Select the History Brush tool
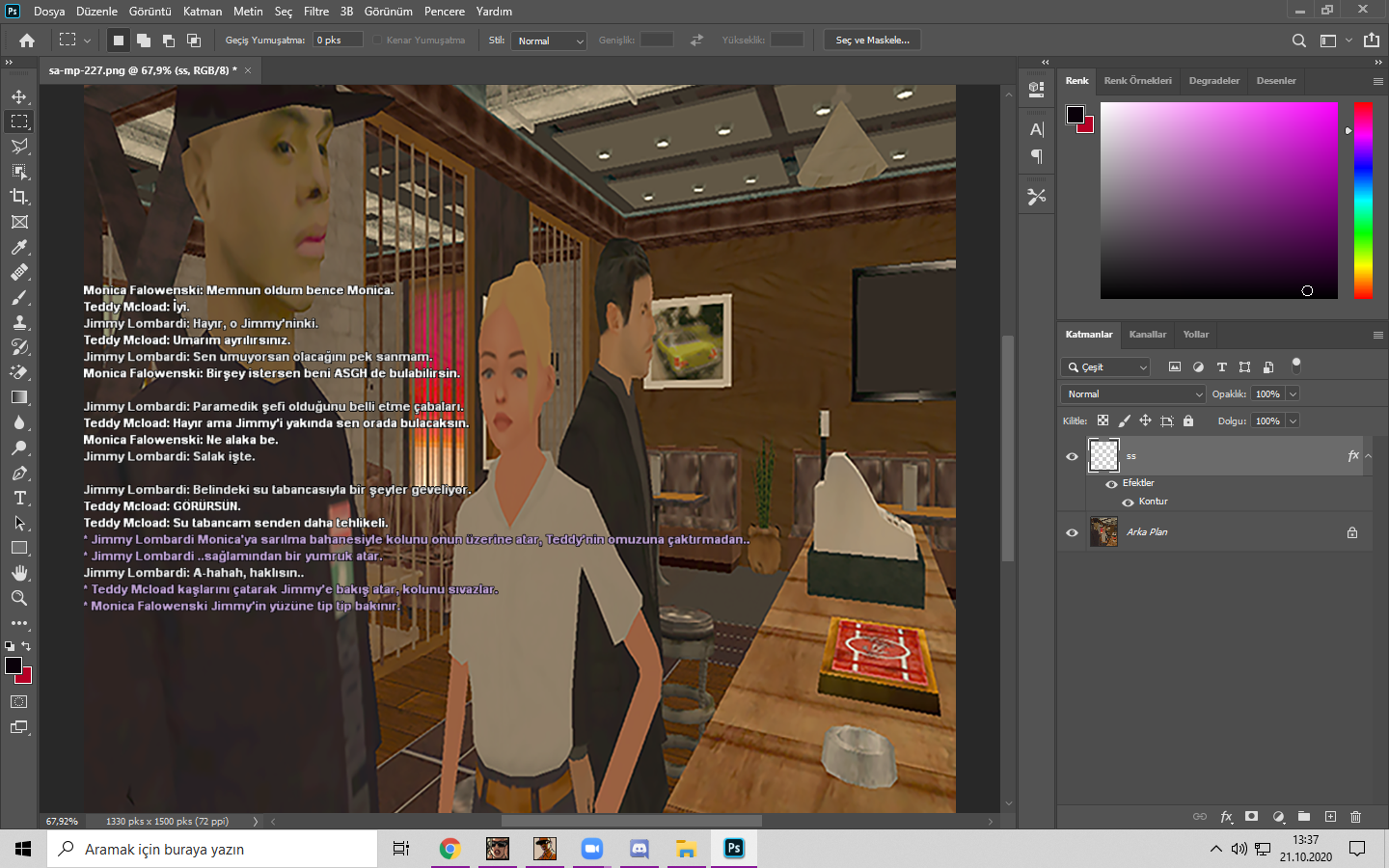This screenshot has height=868, width=1389. tap(19, 347)
